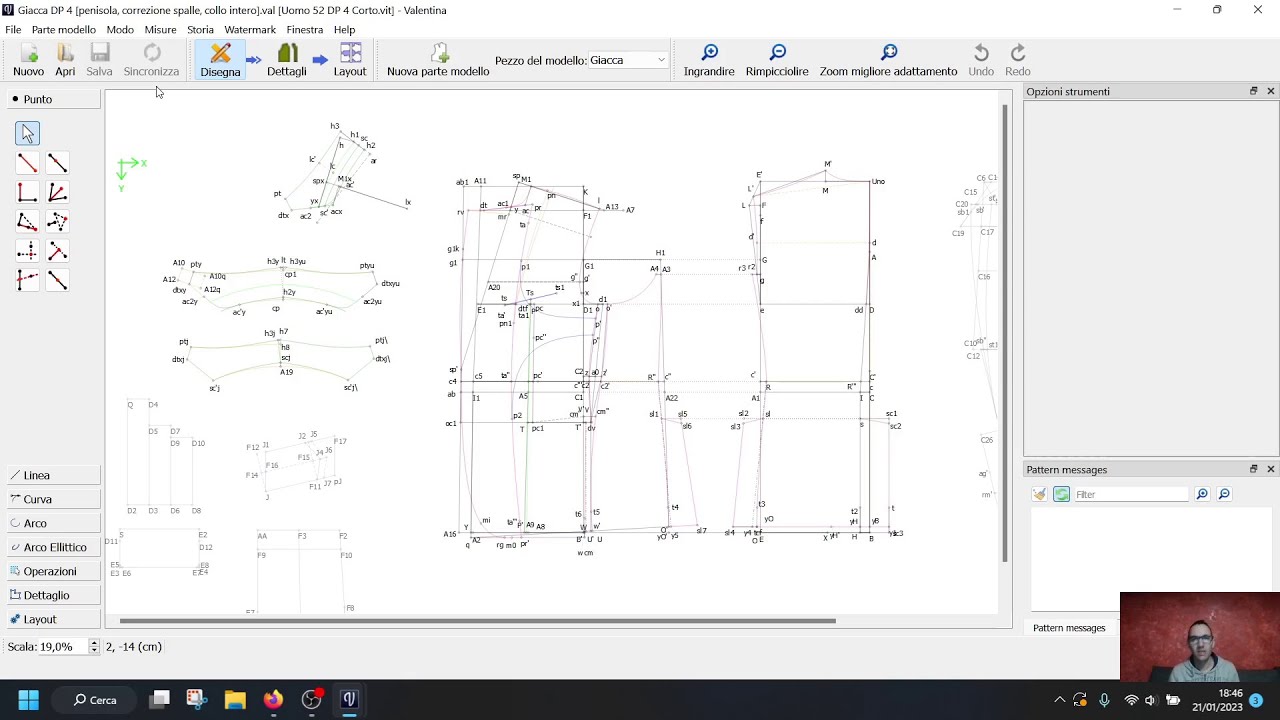Open the Pezzo del modello dropdown

[627, 60]
